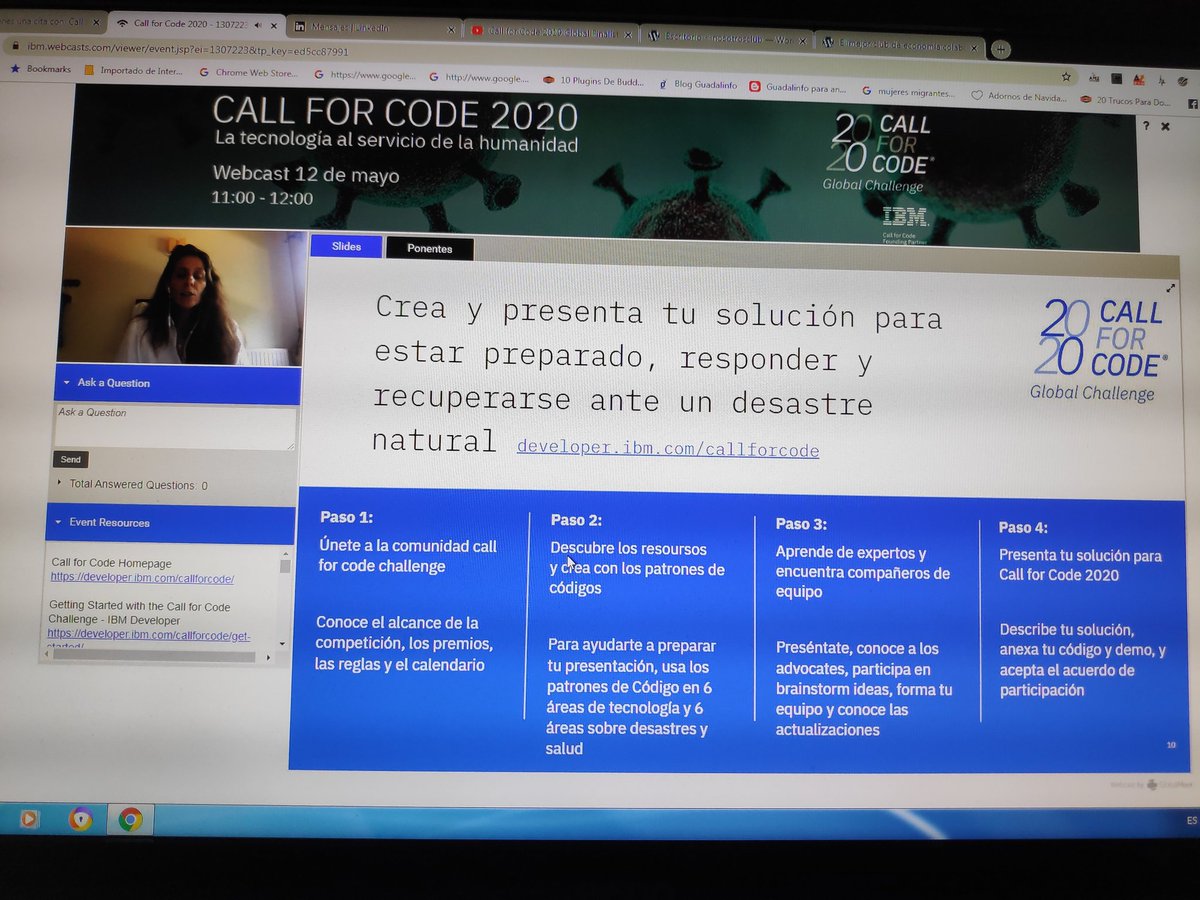Click the Ask a Question text box
The width and height of the screenshot is (1200, 900).
(174, 428)
